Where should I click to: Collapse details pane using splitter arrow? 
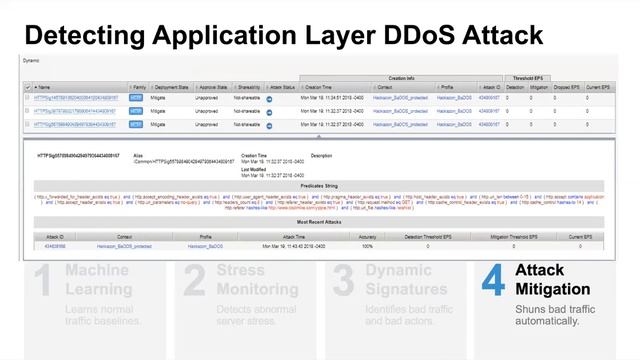click(319, 137)
